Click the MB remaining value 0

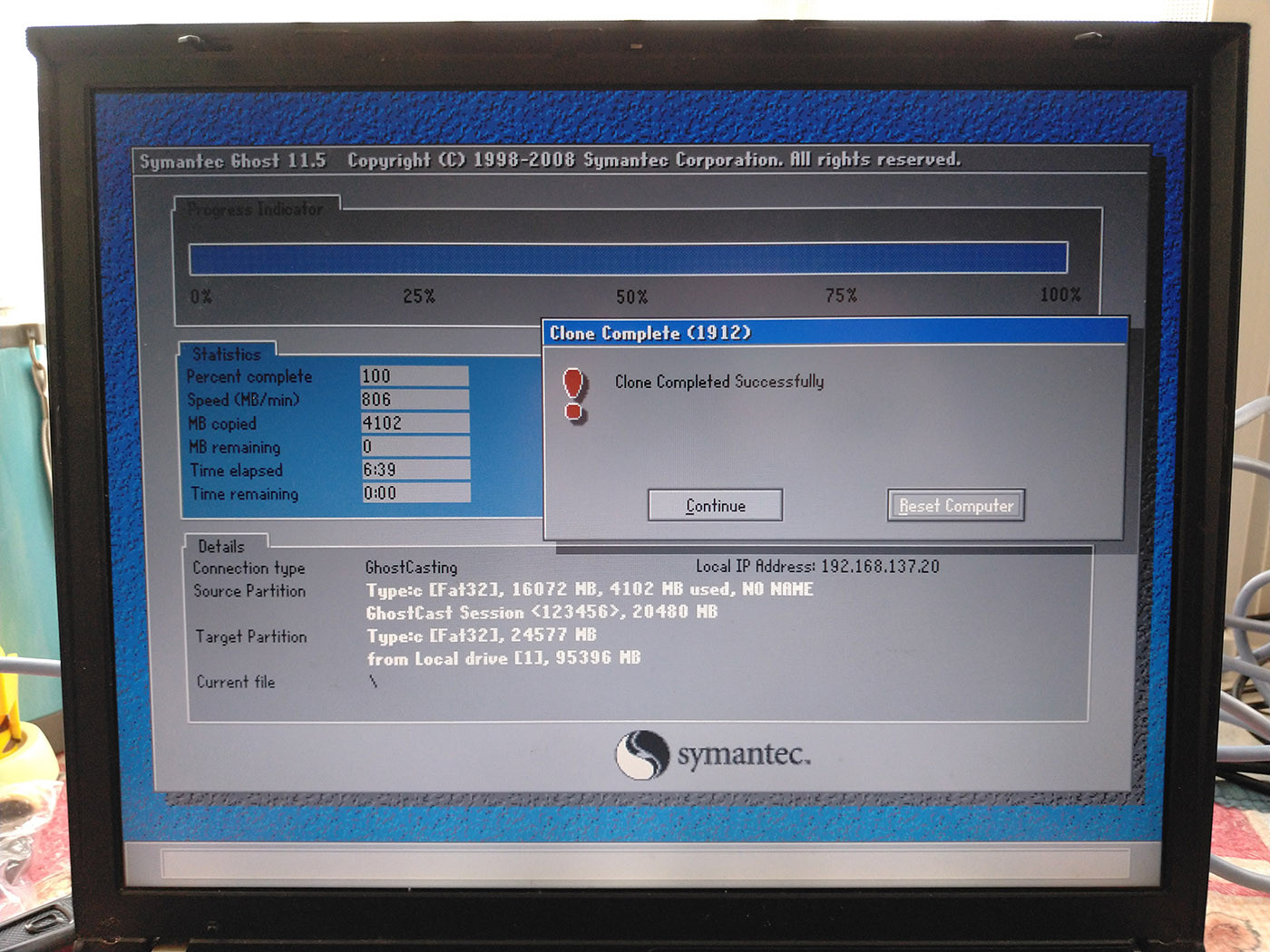click(415, 446)
